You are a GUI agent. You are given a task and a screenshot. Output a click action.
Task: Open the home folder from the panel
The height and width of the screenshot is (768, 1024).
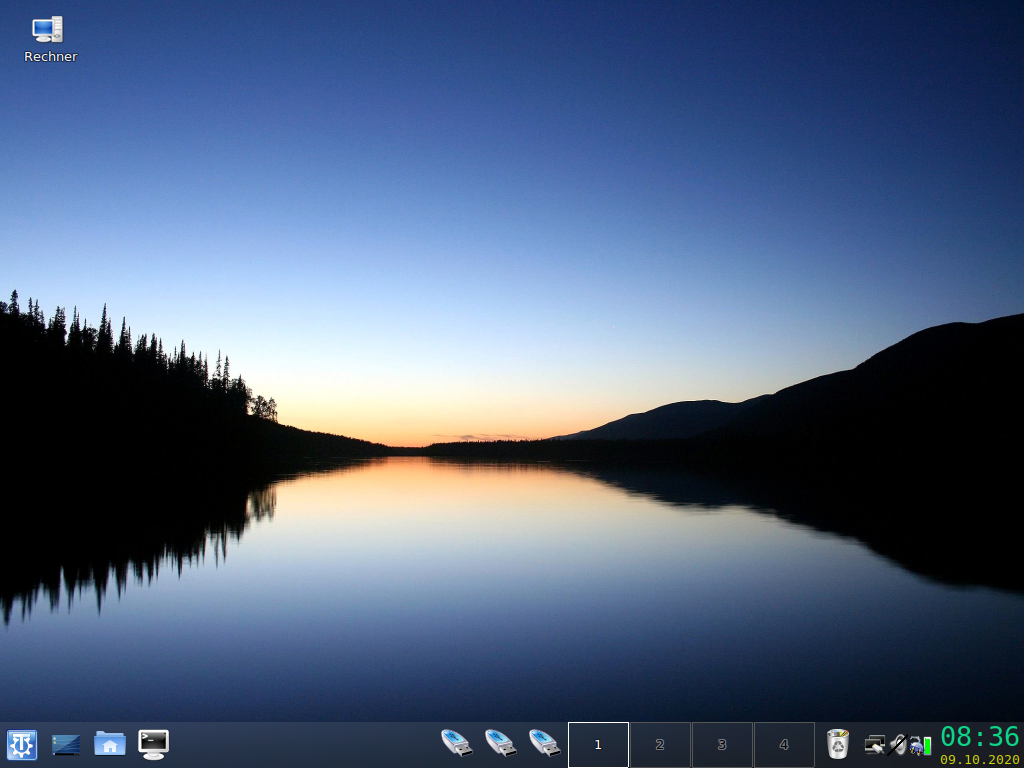110,744
